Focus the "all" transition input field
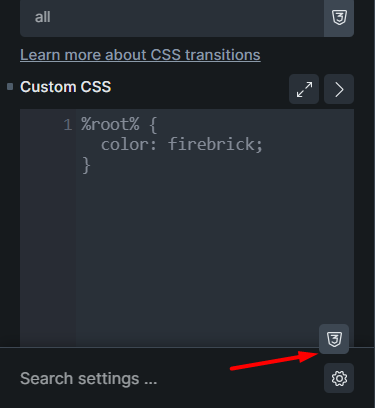The width and height of the screenshot is (375, 408). pyautogui.click(x=172, y=17)
